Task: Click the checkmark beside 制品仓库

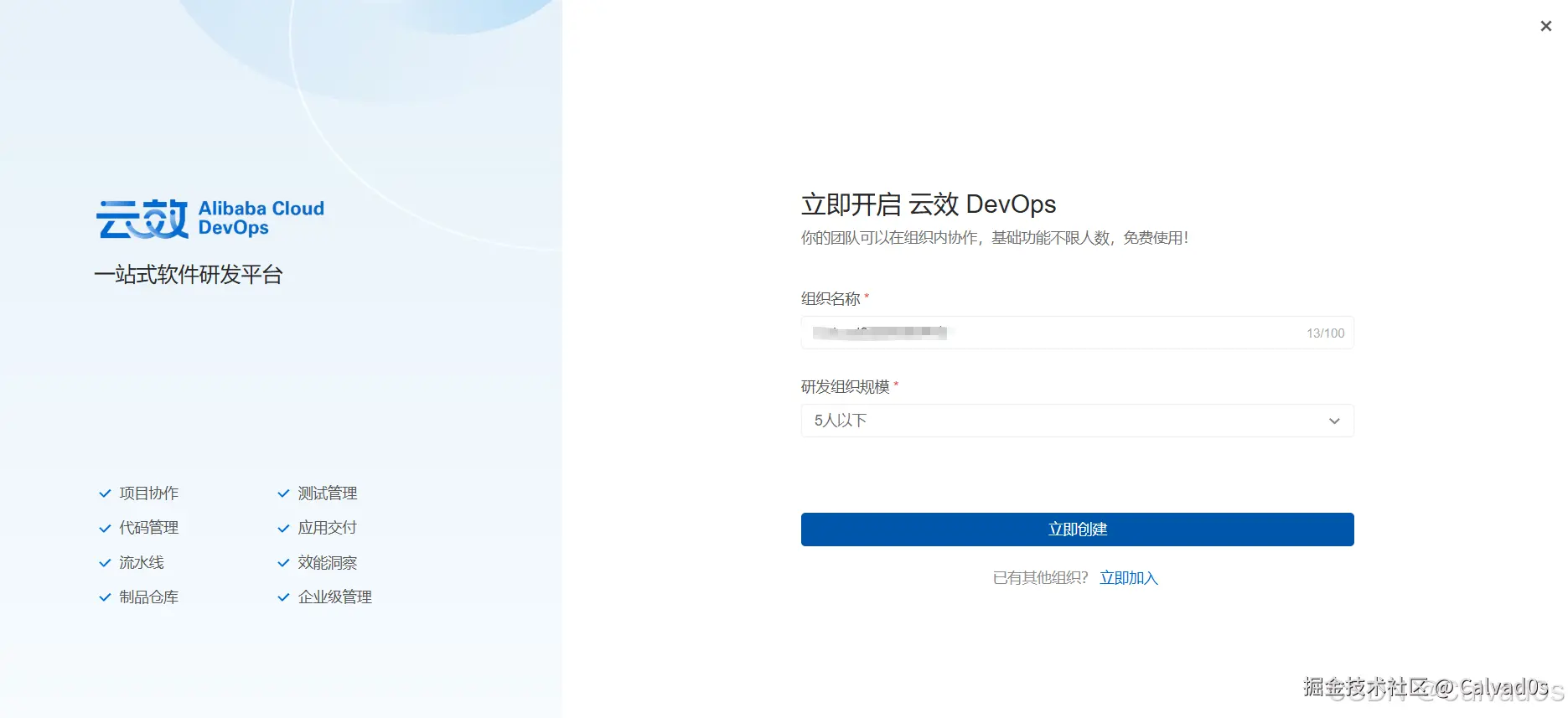Action: tap(105, 597)
